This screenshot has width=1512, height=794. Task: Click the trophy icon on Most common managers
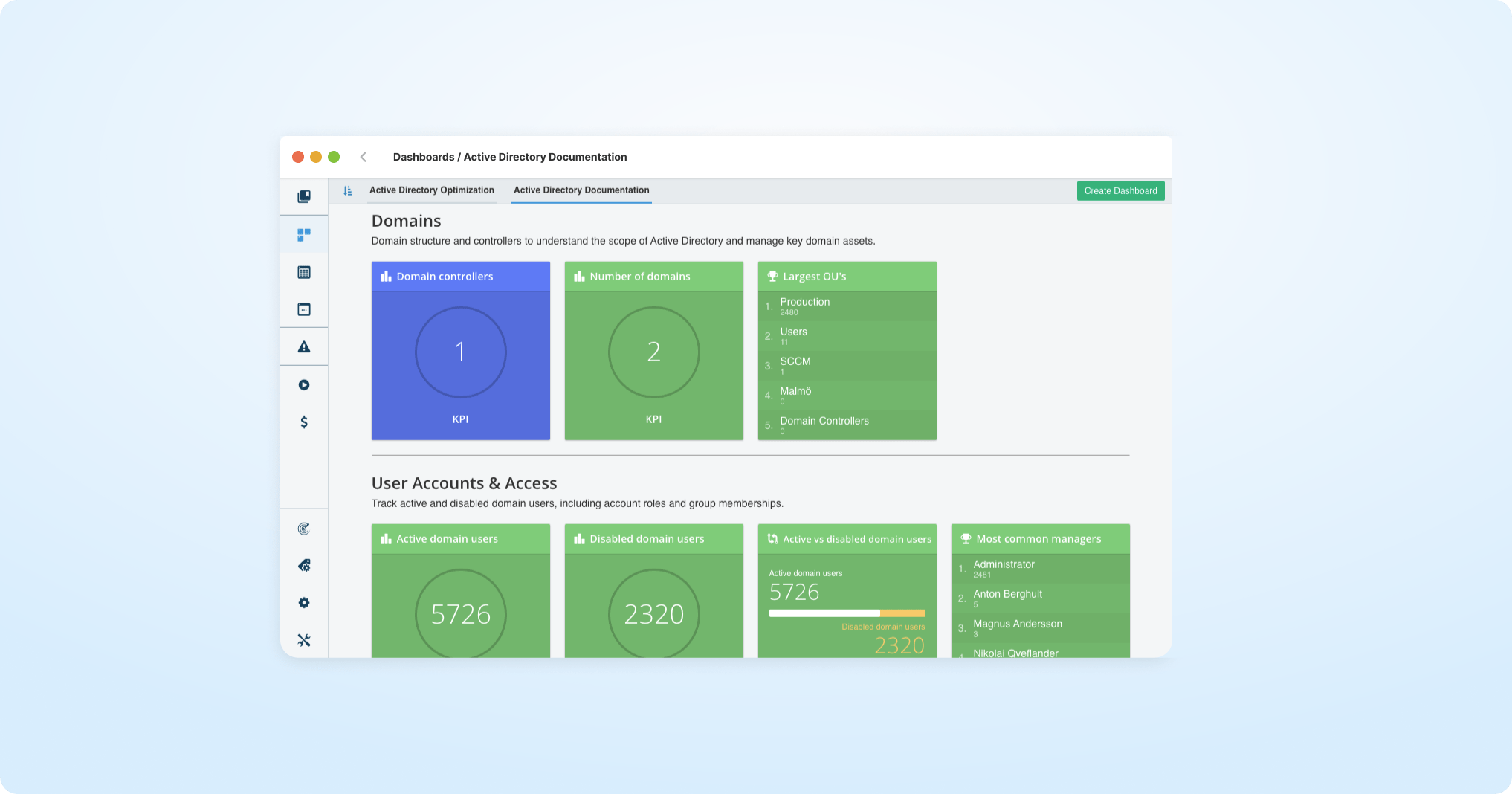click(x=966, y=539)
